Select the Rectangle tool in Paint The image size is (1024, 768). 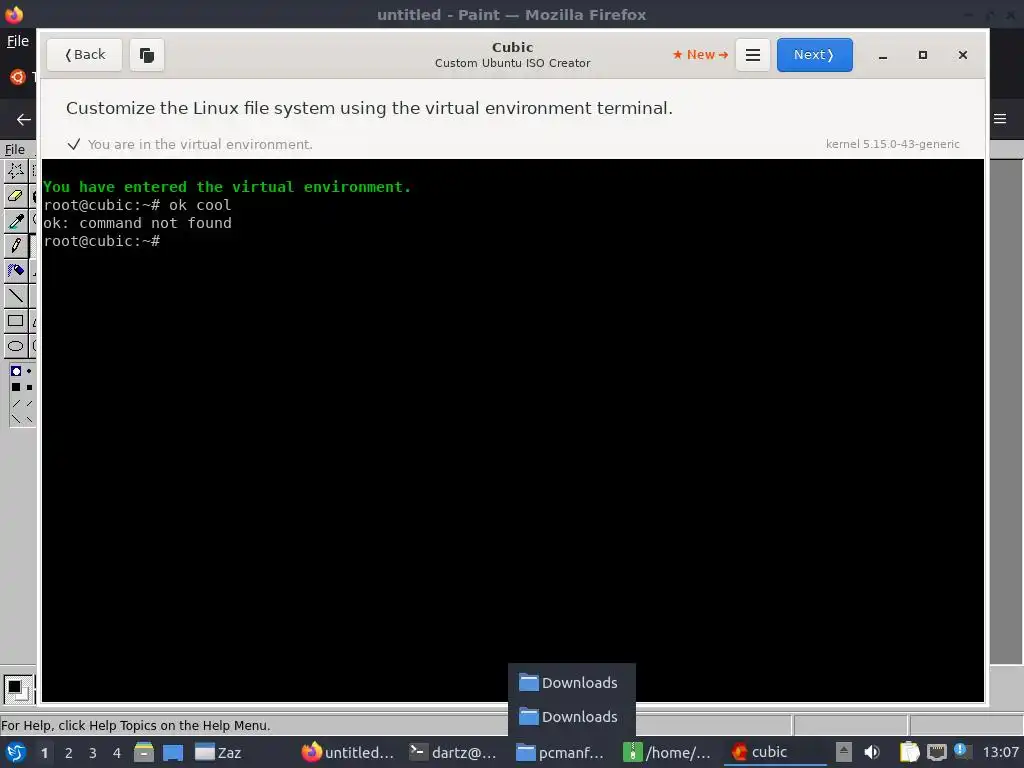pyautogui.click(x=16, y=321)
